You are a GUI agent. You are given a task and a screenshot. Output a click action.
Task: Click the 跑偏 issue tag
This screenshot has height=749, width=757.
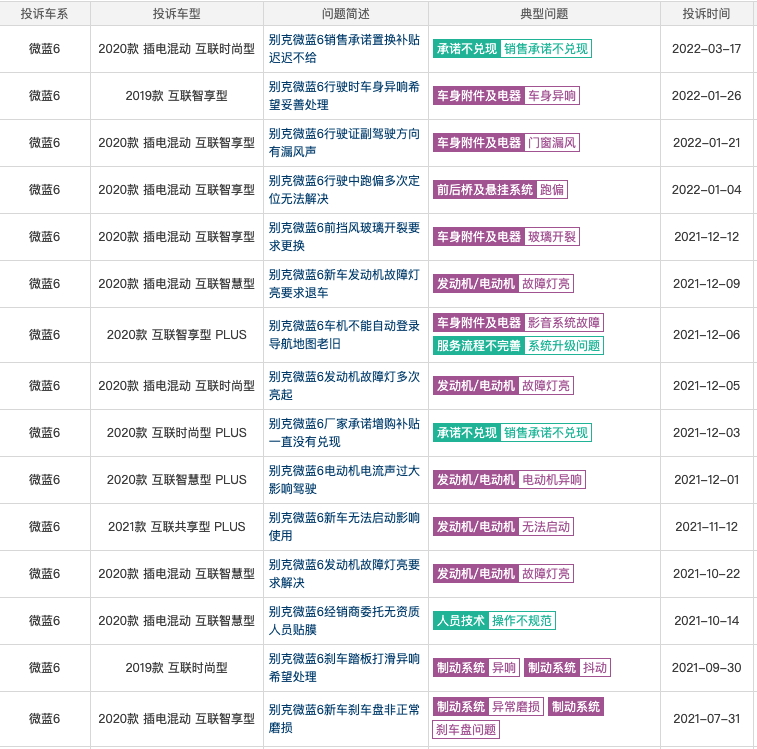[552, 190]
